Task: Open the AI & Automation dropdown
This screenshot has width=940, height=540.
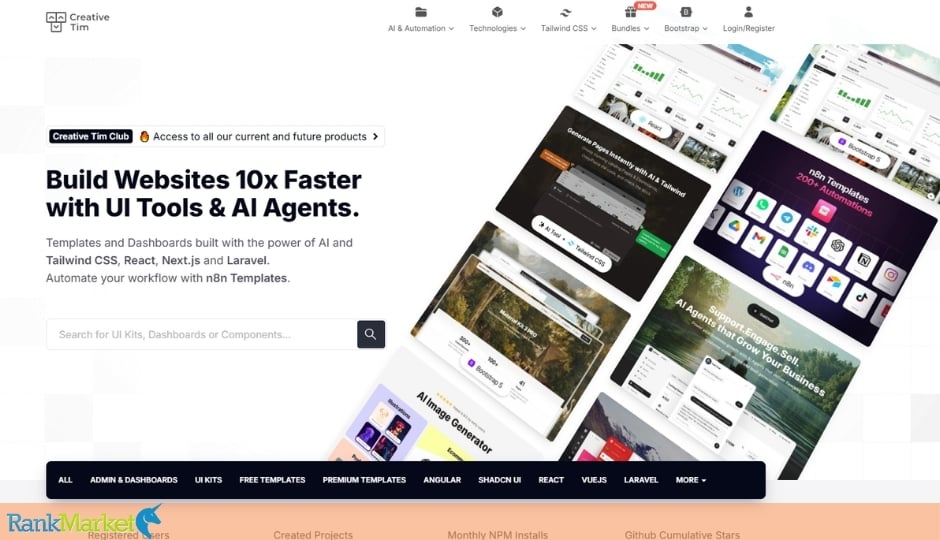Action: [x=421, y=28]
